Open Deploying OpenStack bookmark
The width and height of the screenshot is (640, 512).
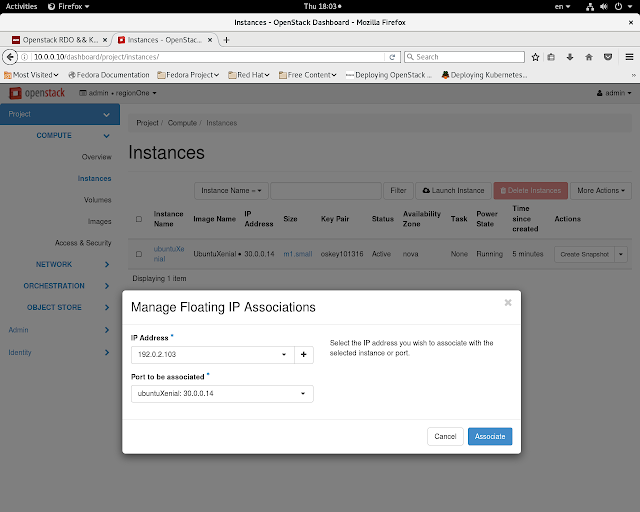[389, 75]
